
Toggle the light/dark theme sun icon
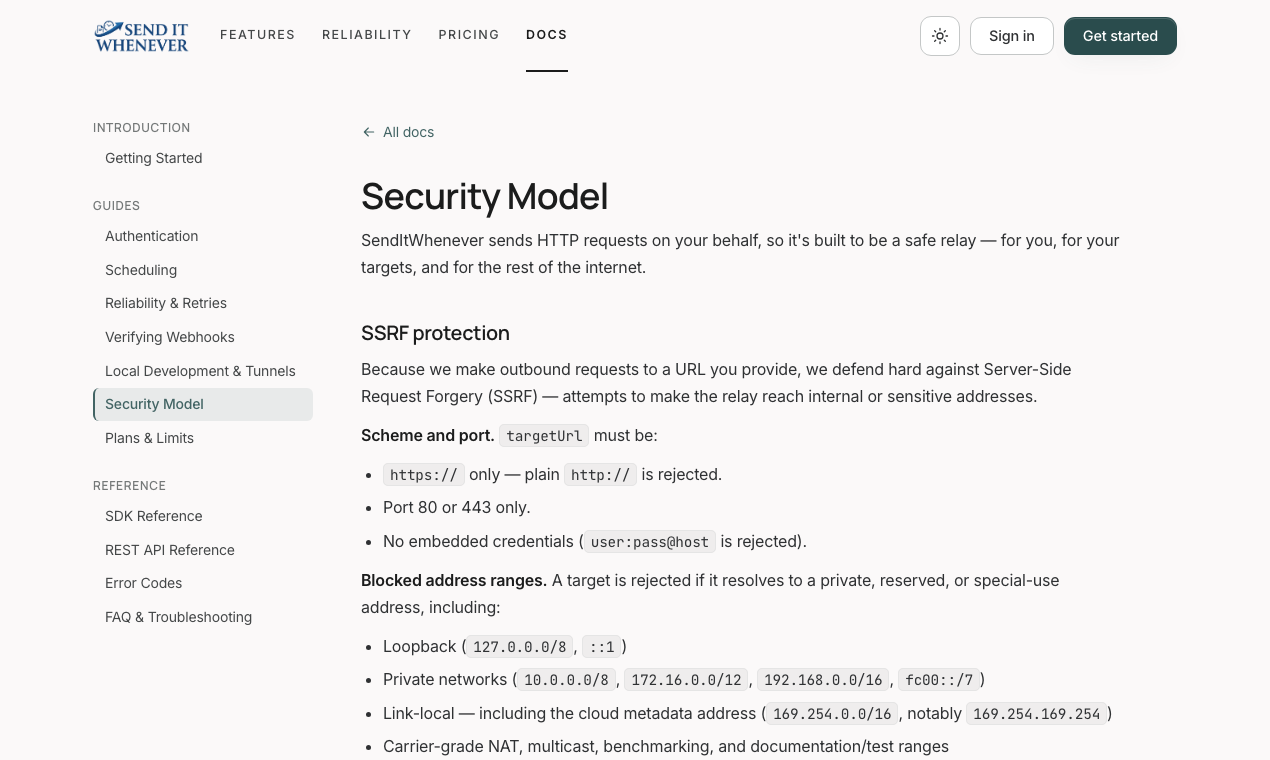click(x=940, y=36)
